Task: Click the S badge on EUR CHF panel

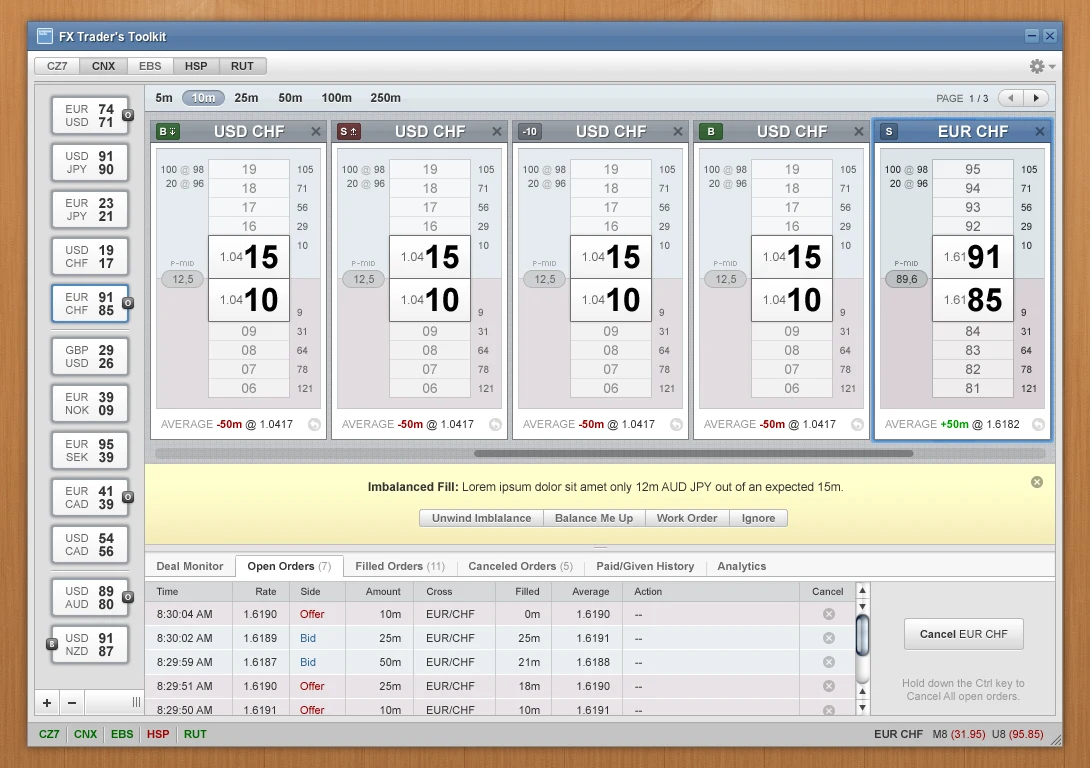Action: click(889, 131)
